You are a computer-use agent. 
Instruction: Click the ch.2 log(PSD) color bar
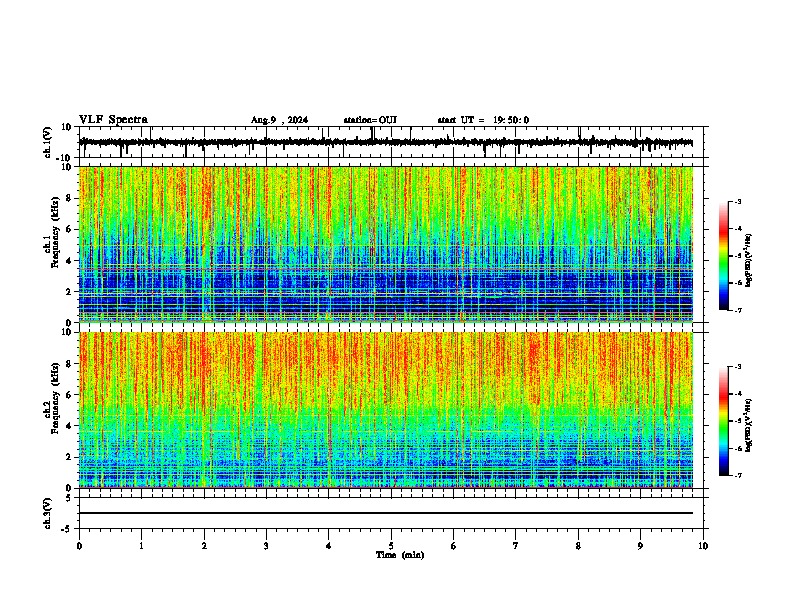point(724,421)
